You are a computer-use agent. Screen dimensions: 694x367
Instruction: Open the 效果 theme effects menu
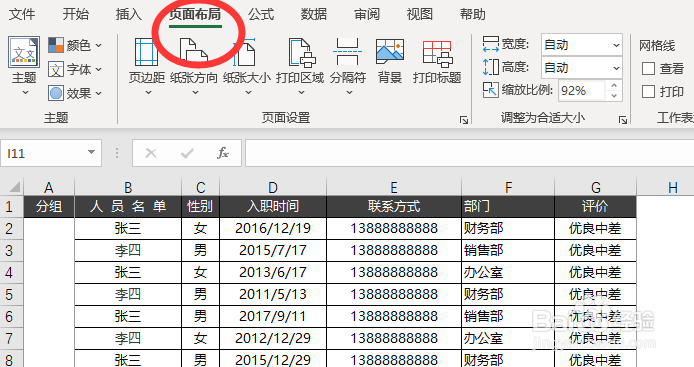tap(75, 93)
